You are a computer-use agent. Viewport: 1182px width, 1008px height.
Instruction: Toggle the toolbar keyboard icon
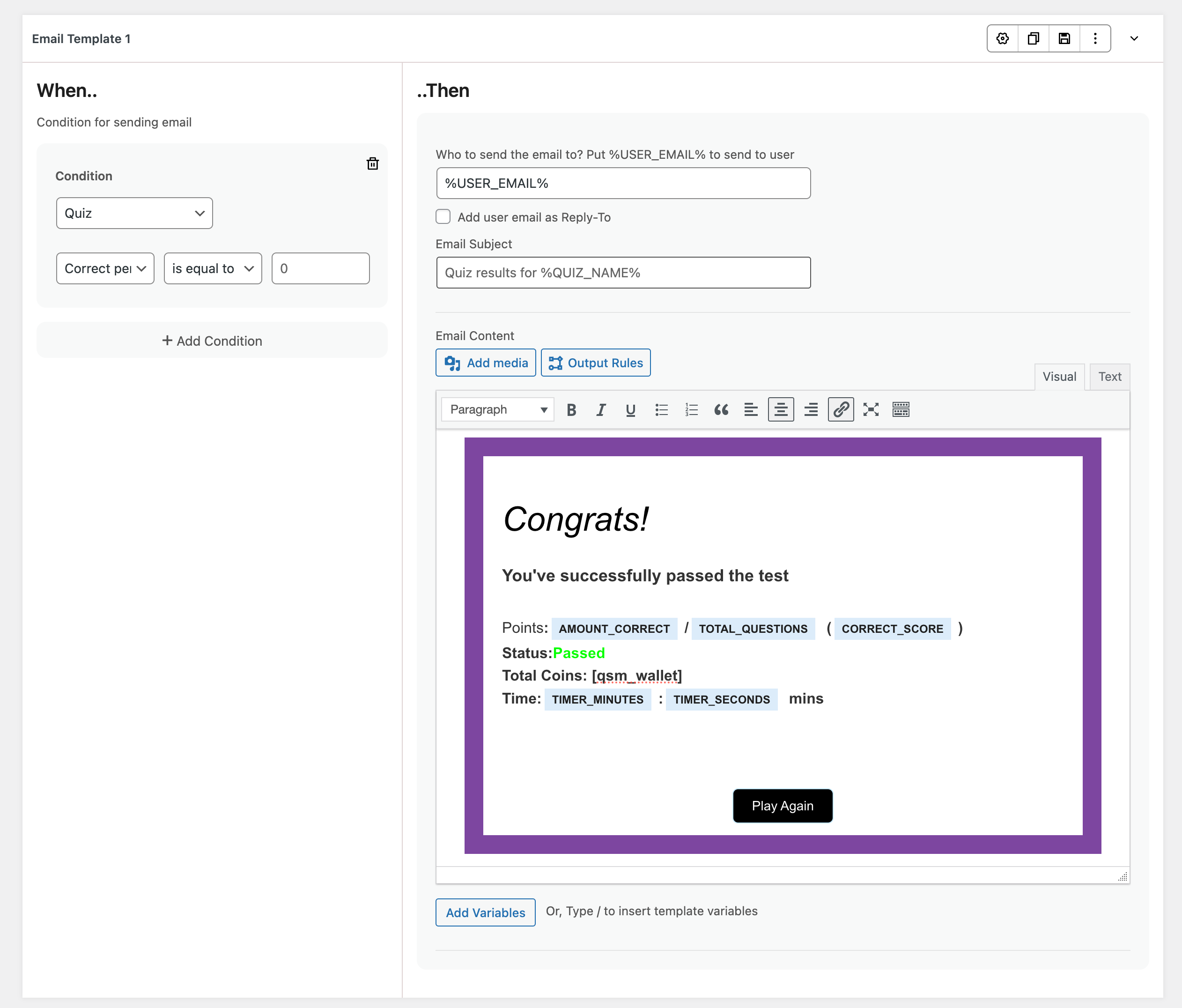[901, 409]
